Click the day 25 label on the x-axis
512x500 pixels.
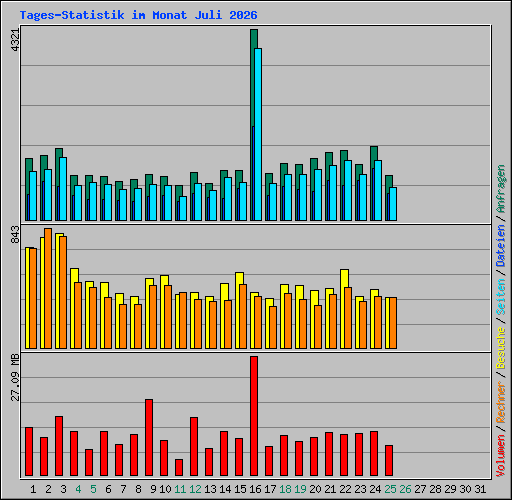pos(390,489)
